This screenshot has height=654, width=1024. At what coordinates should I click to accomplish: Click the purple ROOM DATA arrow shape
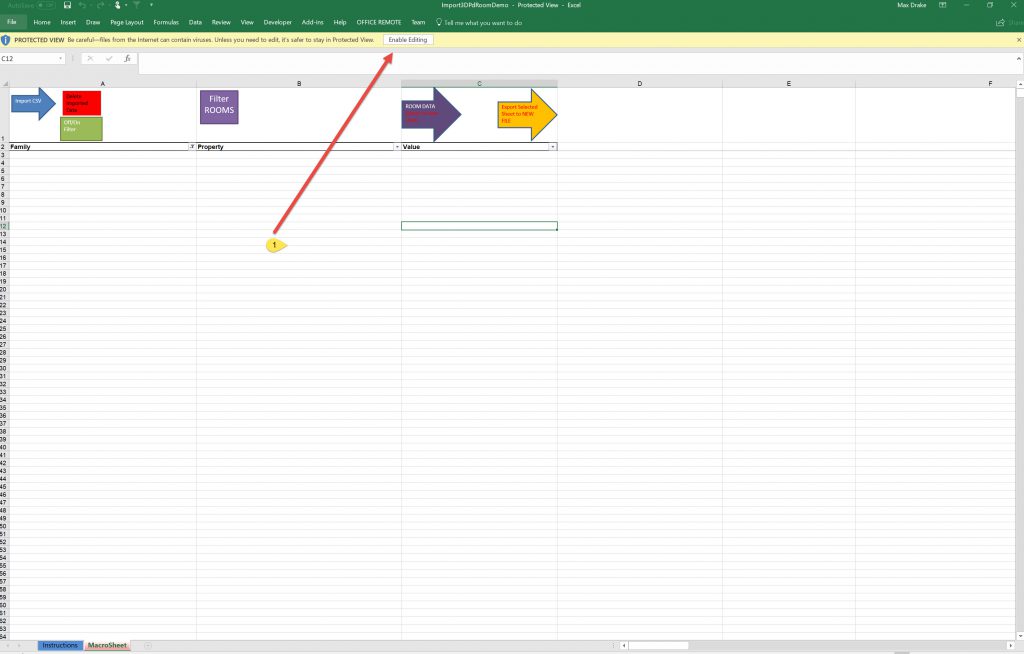pos(428,113)
